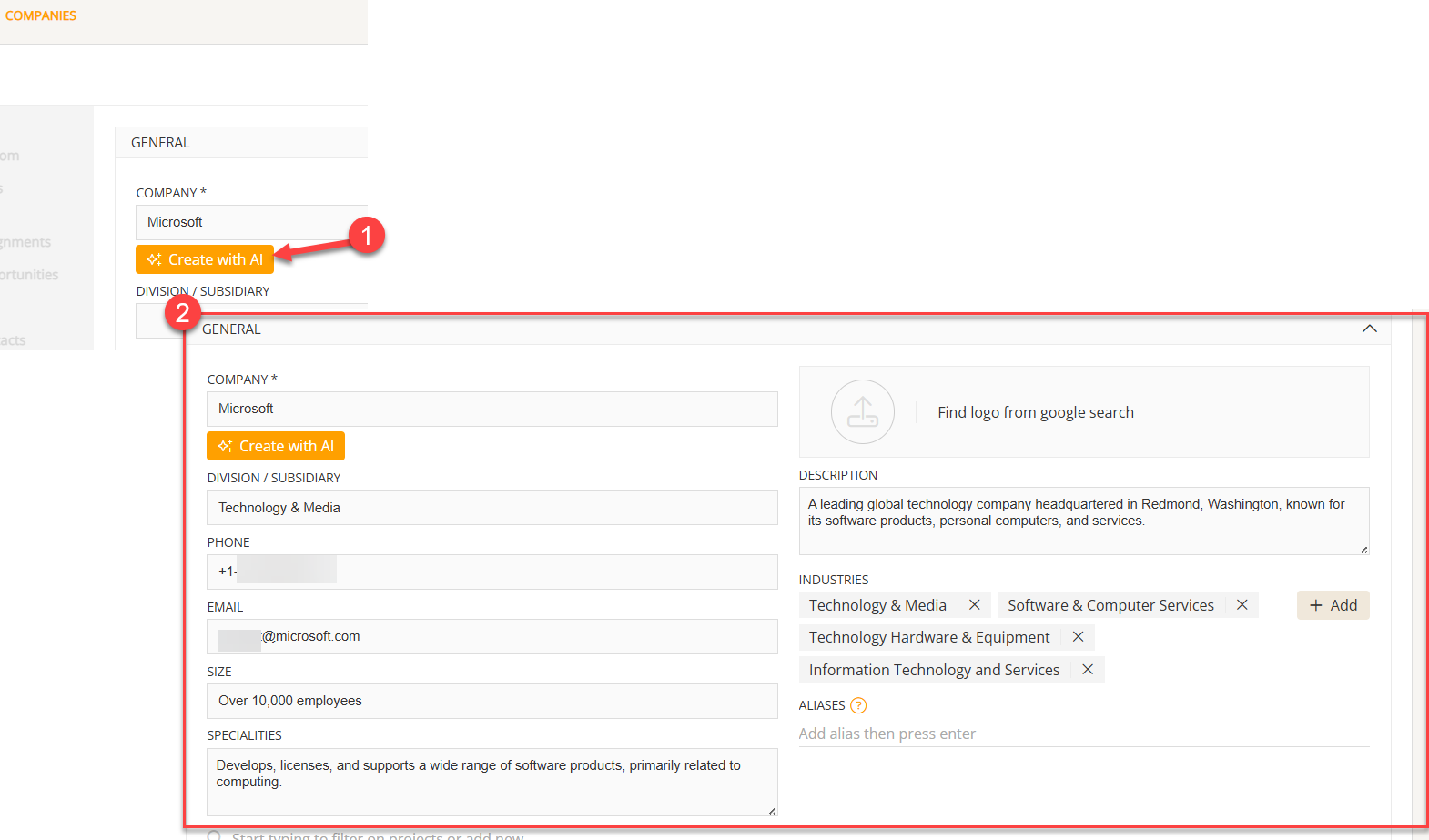
Task: Click Find logo from google search
Action: pos(1036,412)
